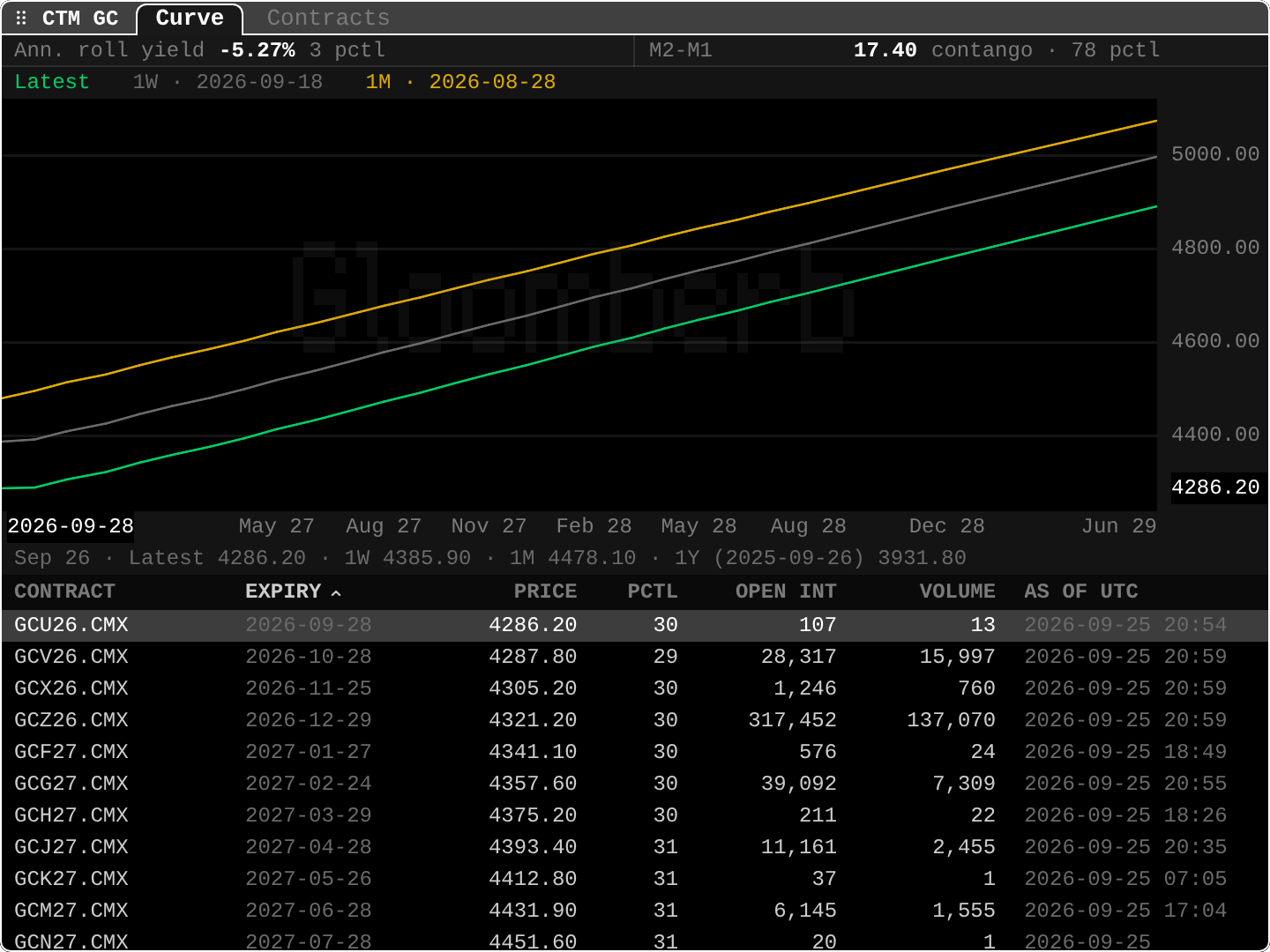Select the GCH27.CMX contract row
Screen dimensions: 1270x952
tap(635, 815)
